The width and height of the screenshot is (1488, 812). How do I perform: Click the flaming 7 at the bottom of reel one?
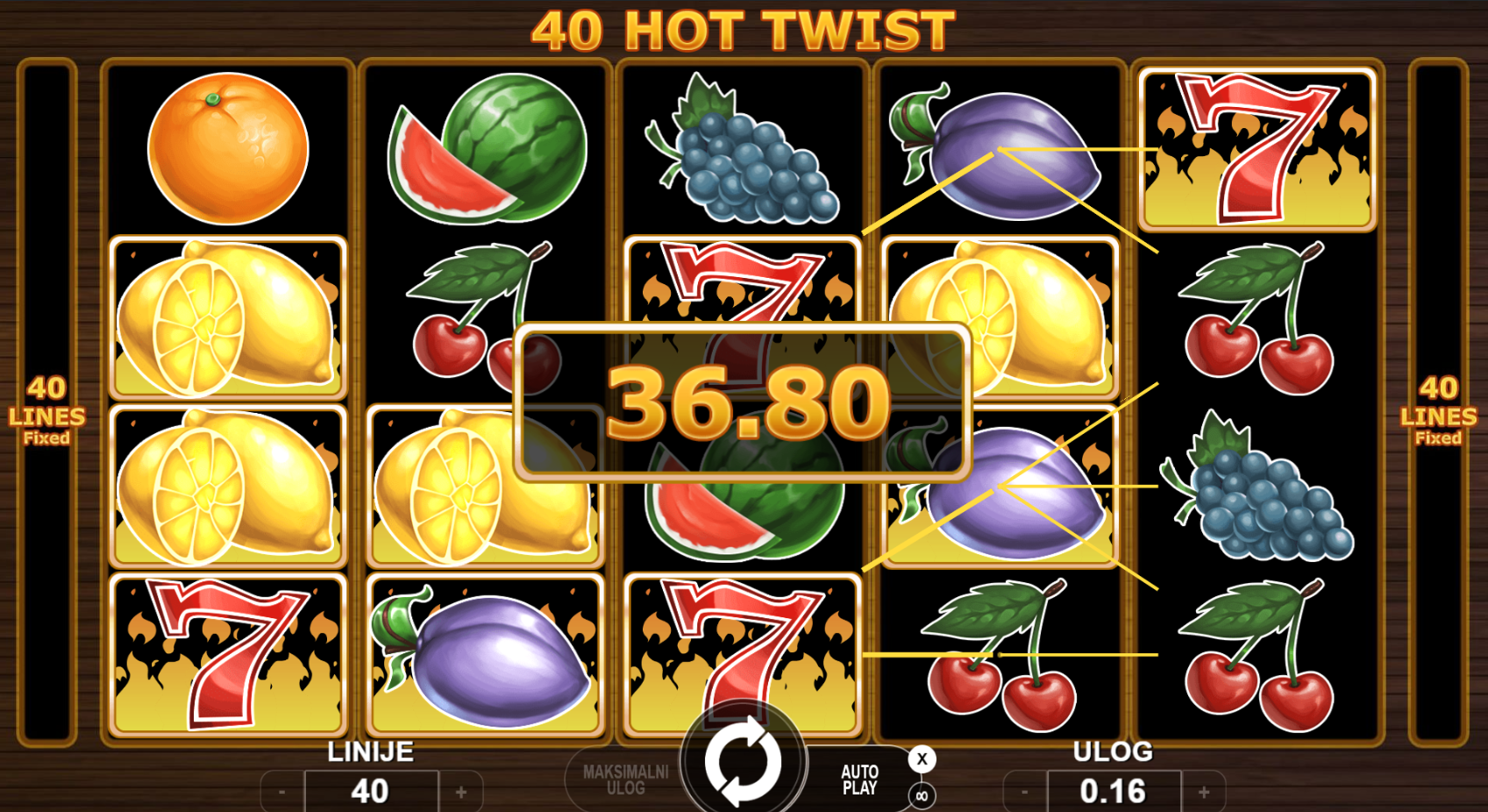click(x=228, y=654)
